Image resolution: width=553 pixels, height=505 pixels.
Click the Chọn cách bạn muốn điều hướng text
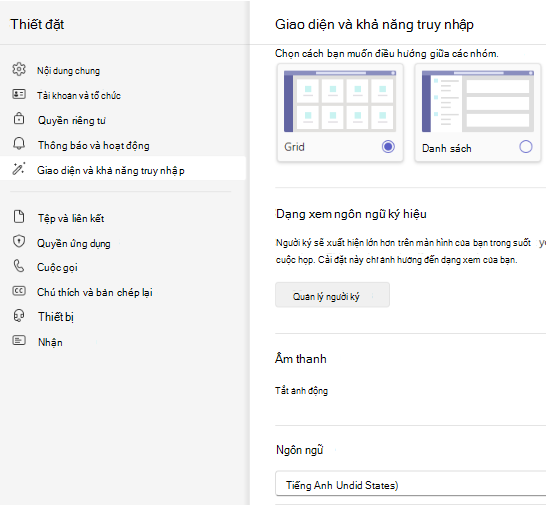(387, 54)
